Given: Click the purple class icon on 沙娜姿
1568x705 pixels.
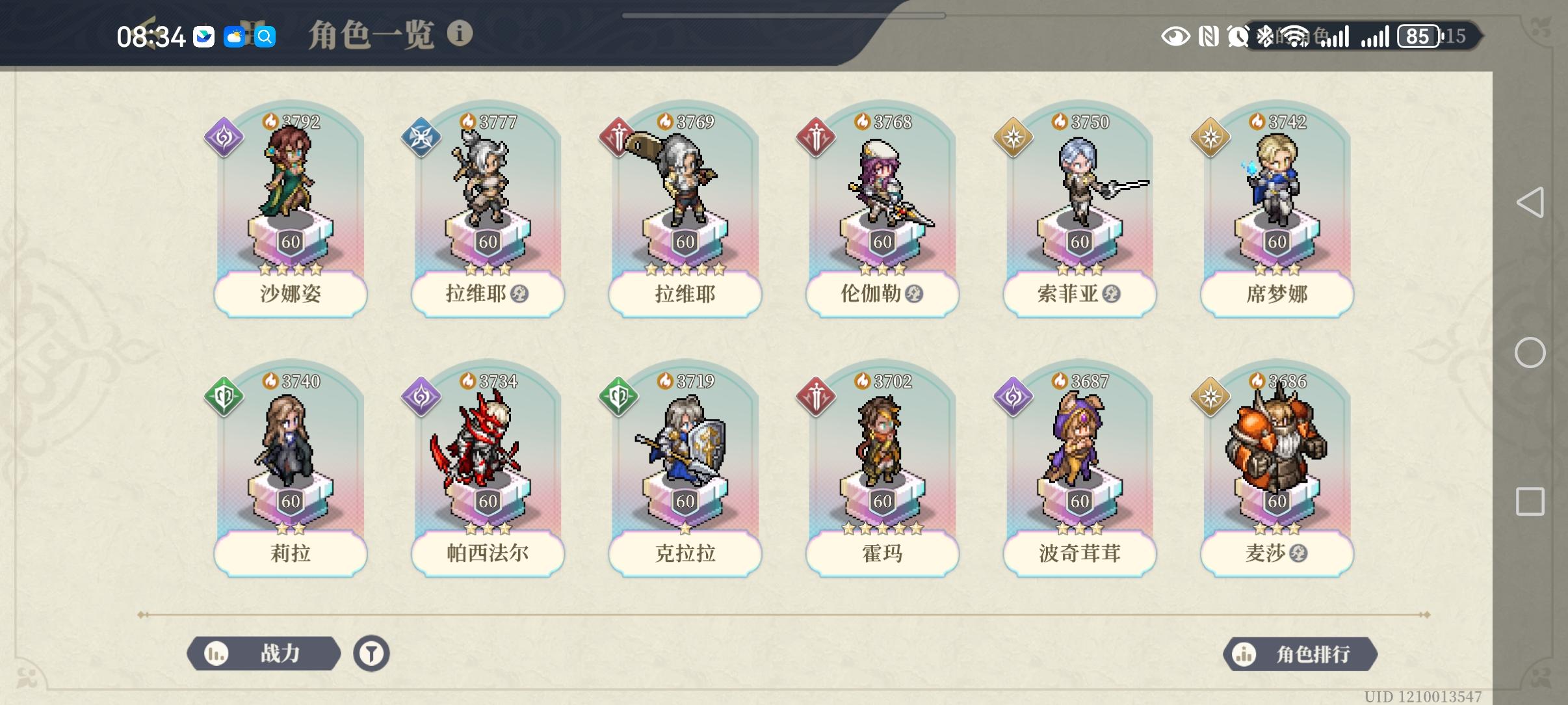Looking at the screenshot, I should tap(224, 137).
